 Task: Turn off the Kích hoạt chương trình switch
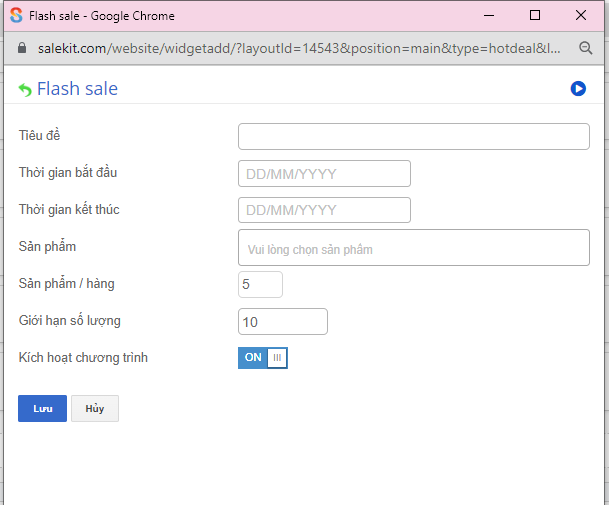click(x=263, y=357)
